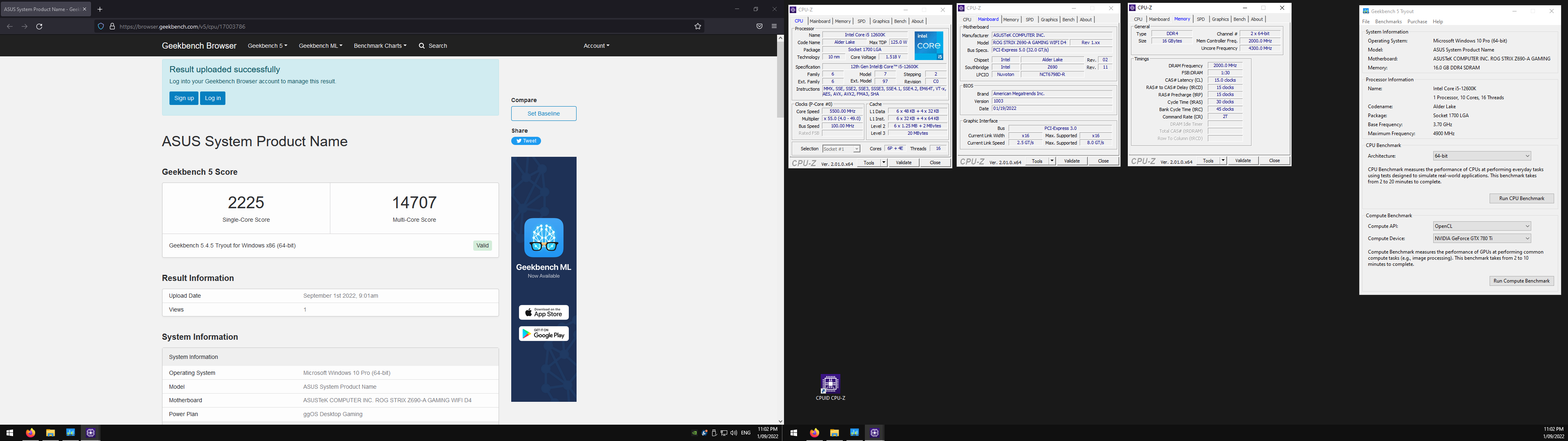Click the Tweet share button

point(526,141)
